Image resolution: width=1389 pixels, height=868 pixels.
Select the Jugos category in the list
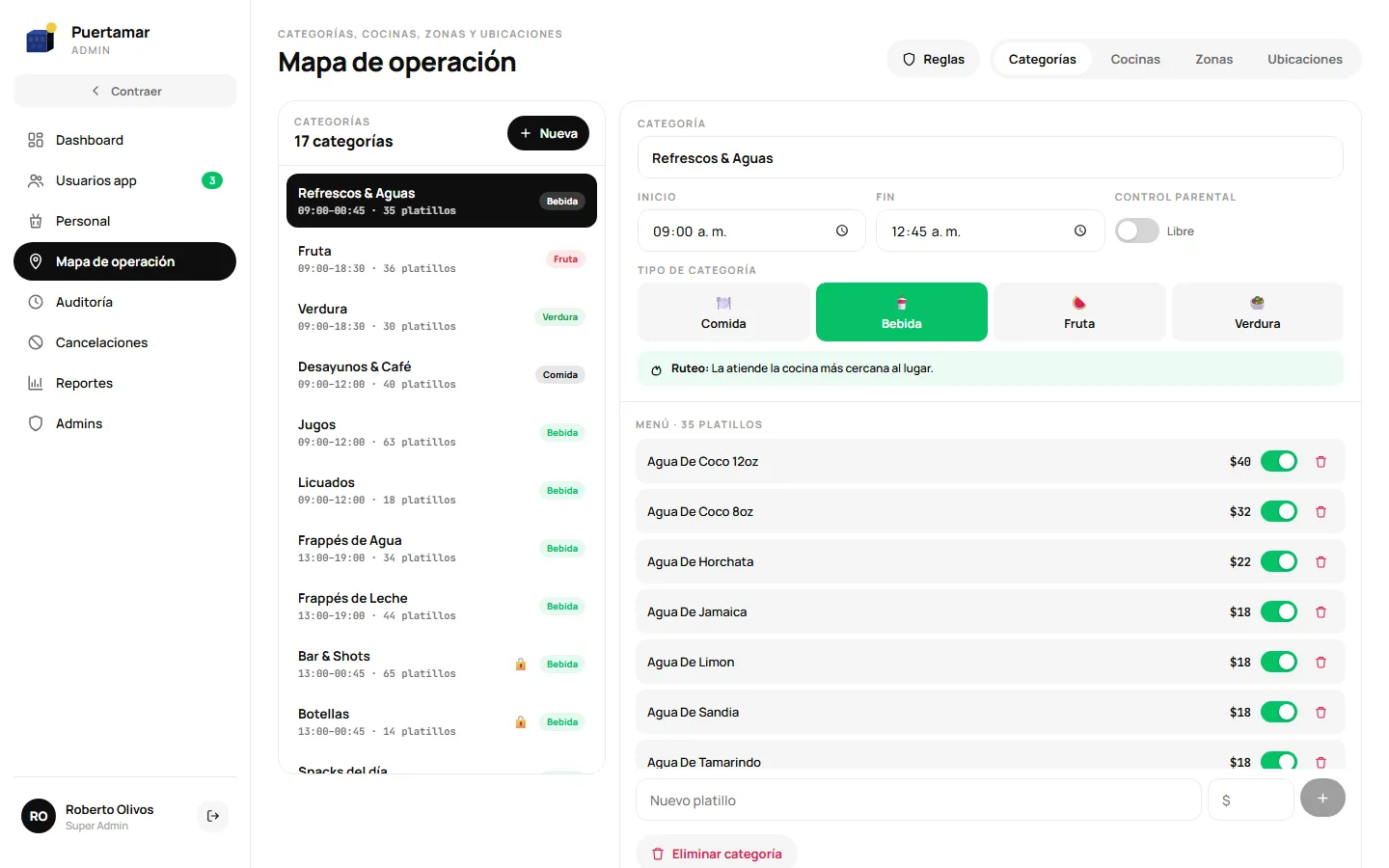pos(442,433)
